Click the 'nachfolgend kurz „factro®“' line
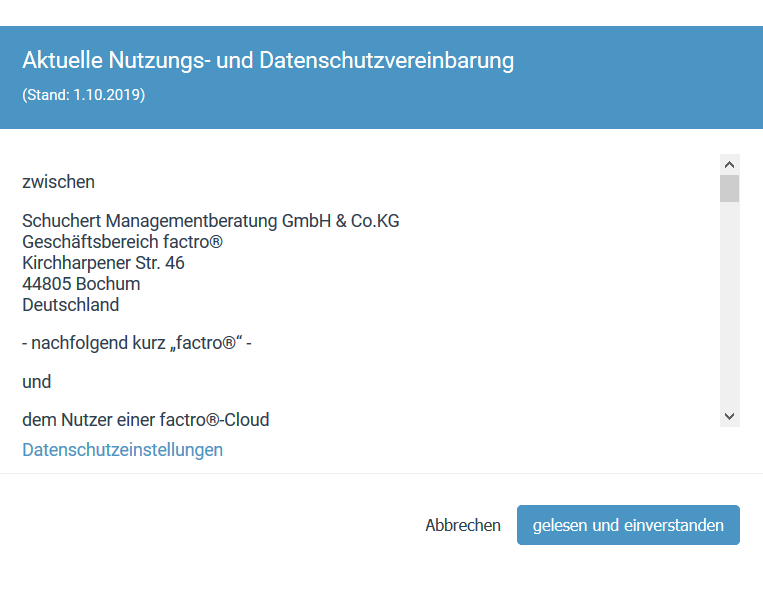The width and height of the screenshot is (763, 599). [x=137, y=343]
